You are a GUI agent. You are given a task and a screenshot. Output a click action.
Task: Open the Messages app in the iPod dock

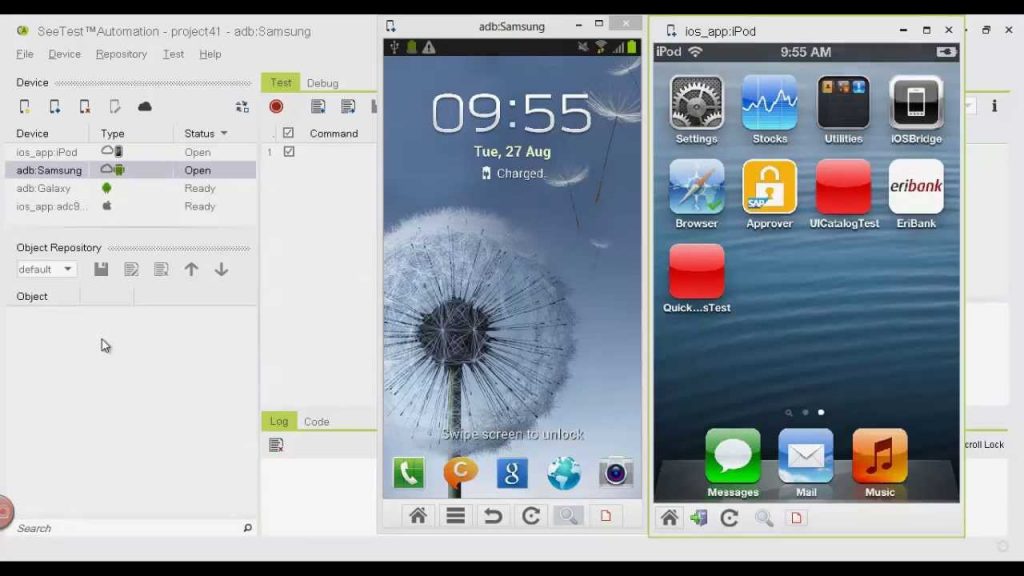point(733,456)
